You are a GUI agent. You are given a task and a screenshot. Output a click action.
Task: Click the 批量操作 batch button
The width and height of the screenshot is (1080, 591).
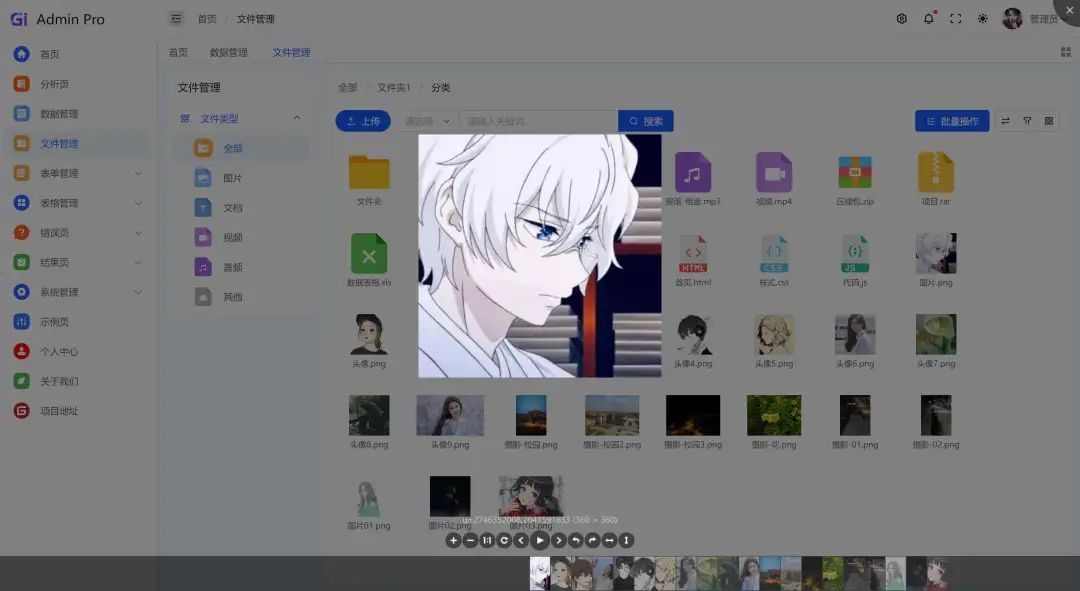952,121
